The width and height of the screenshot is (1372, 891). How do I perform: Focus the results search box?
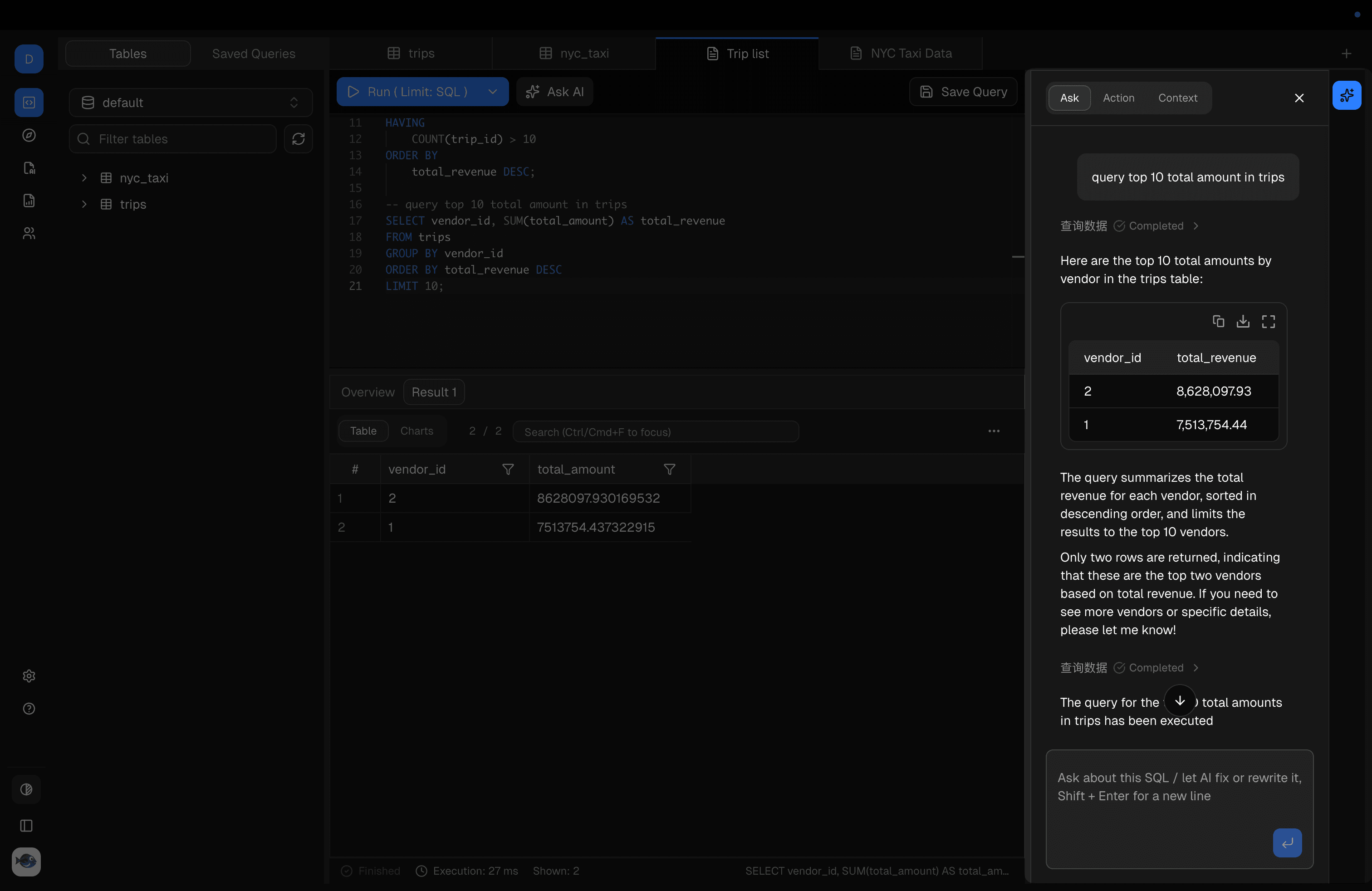pos(656,432)
